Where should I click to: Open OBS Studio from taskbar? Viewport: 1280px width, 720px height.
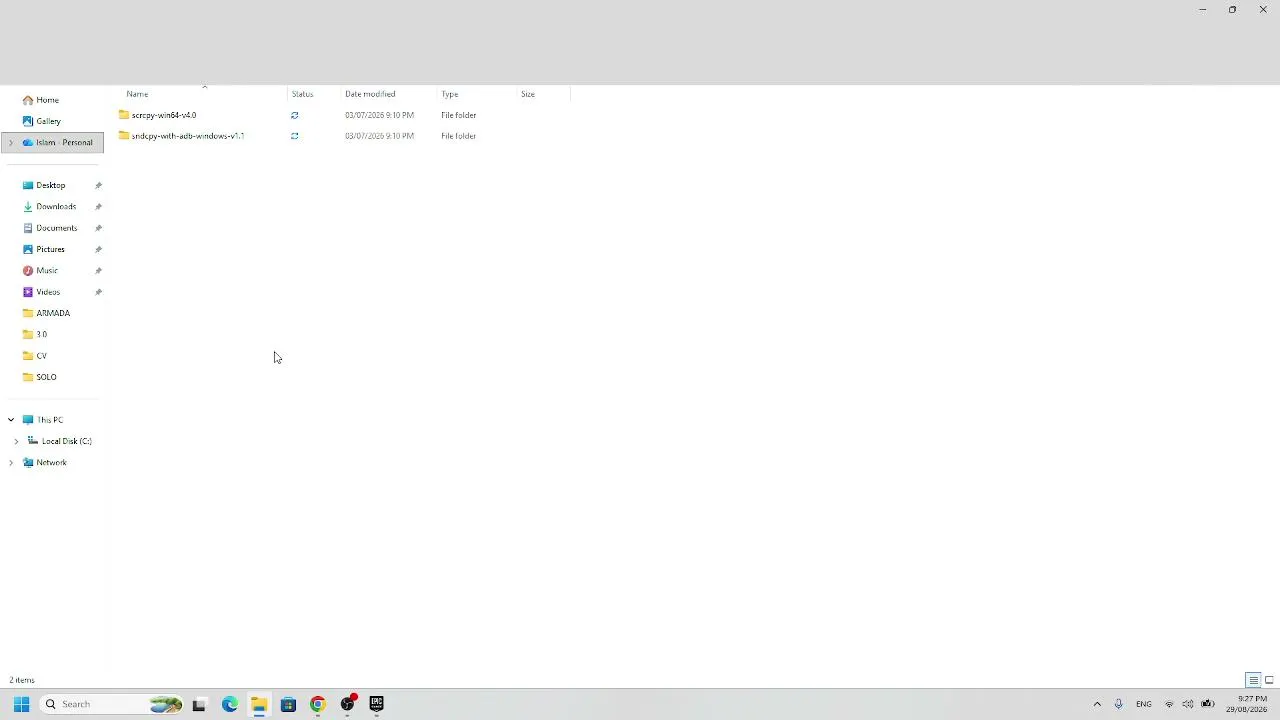[347, 704]
